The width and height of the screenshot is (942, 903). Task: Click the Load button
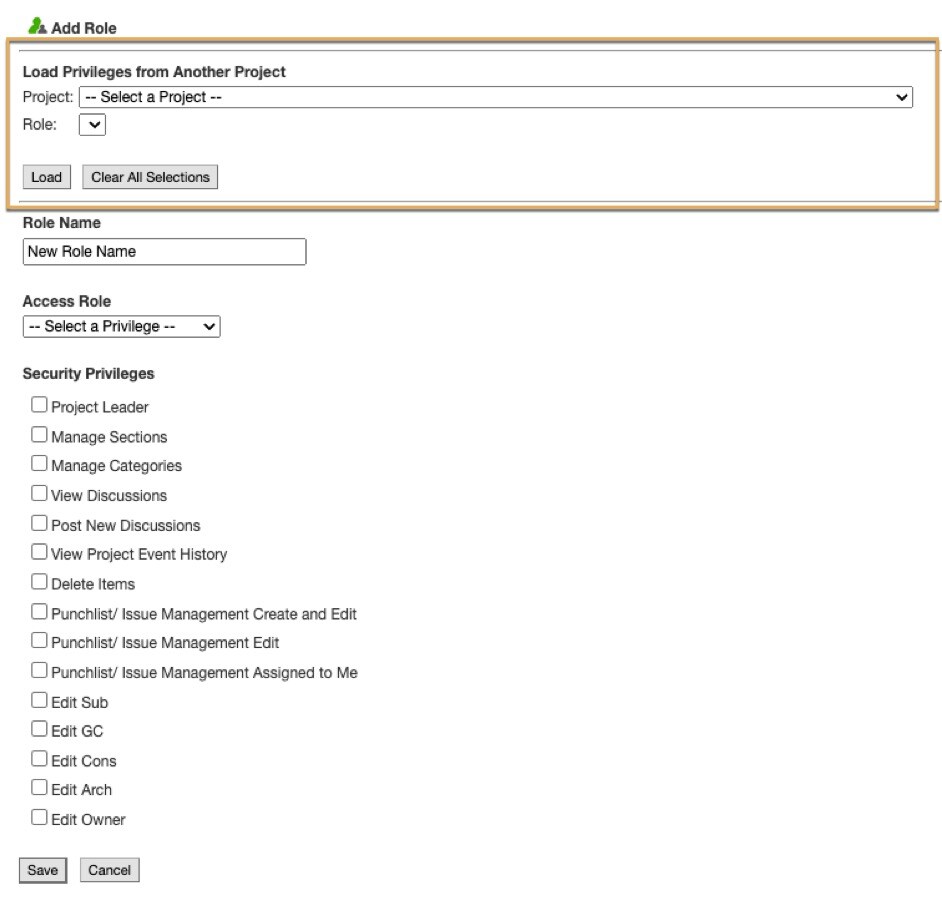pyautogui.click(x=46, y=177)
